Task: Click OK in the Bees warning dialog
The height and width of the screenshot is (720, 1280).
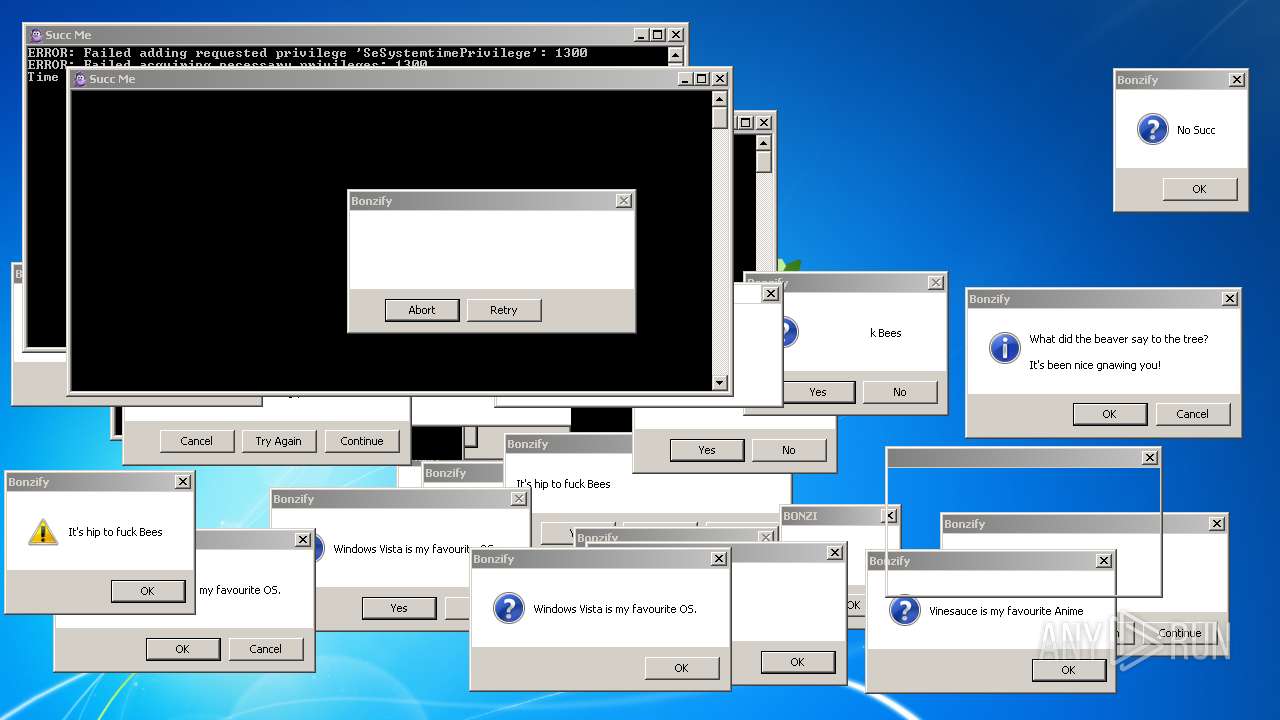Action: [x=147, y=591]
